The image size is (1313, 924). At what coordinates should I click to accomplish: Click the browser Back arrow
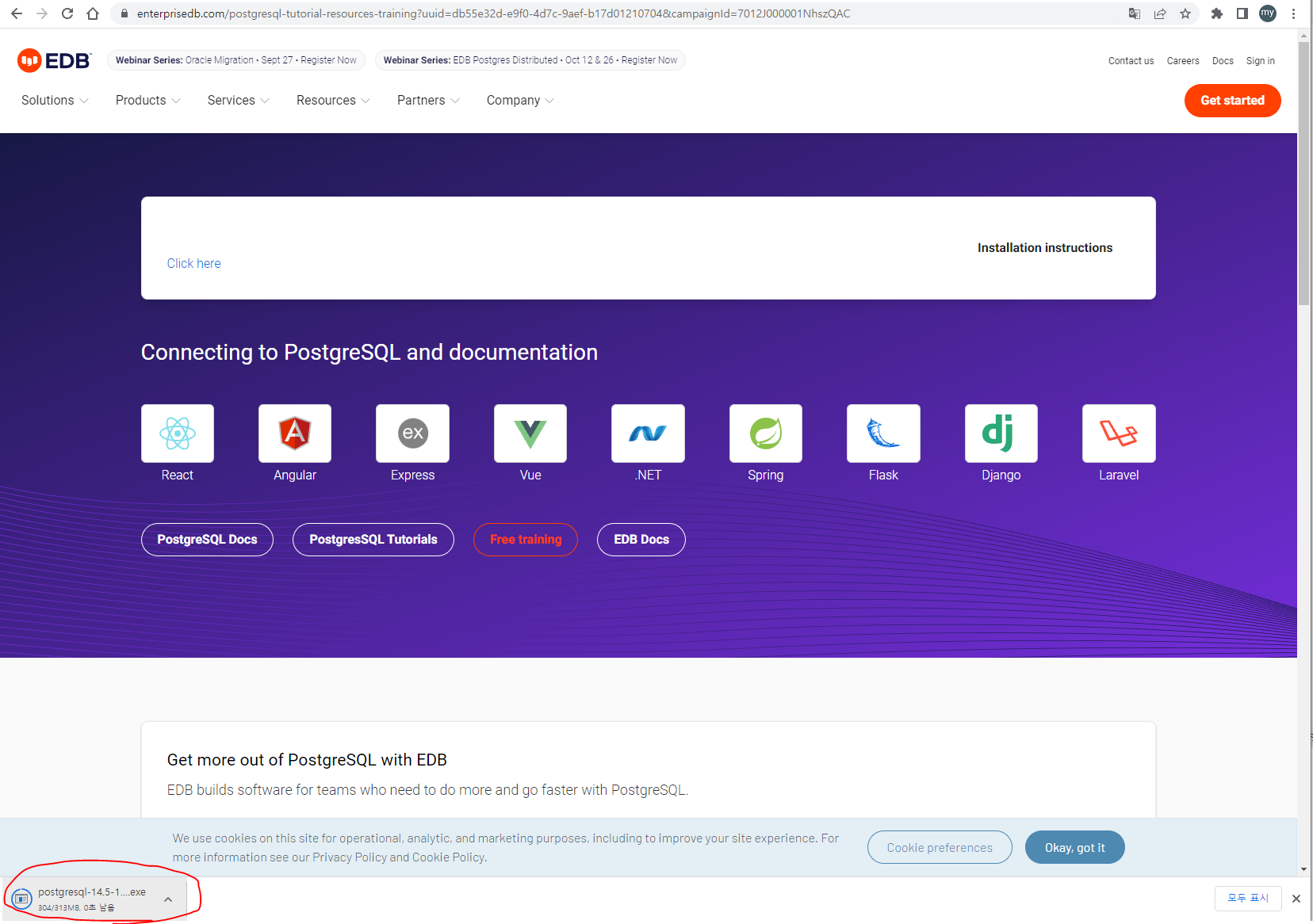click(17, 13)
